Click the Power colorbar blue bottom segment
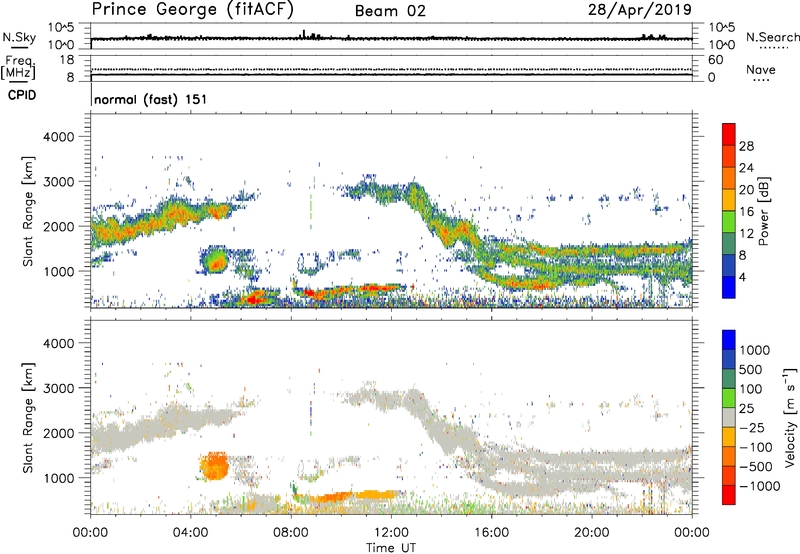The width and height of the screenshot is (800, 554). 729,287
